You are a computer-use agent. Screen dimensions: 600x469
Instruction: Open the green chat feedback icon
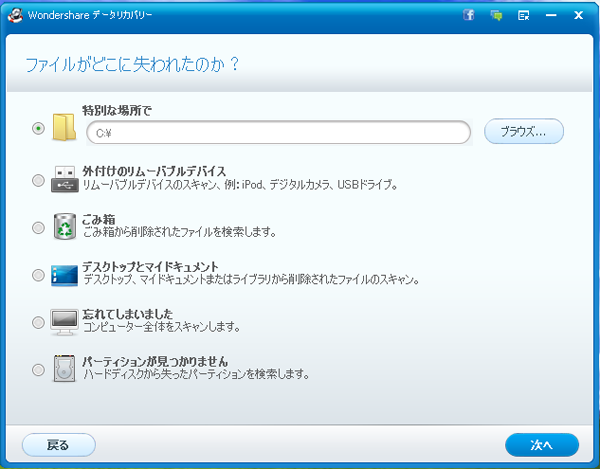(x=496, y=15)
